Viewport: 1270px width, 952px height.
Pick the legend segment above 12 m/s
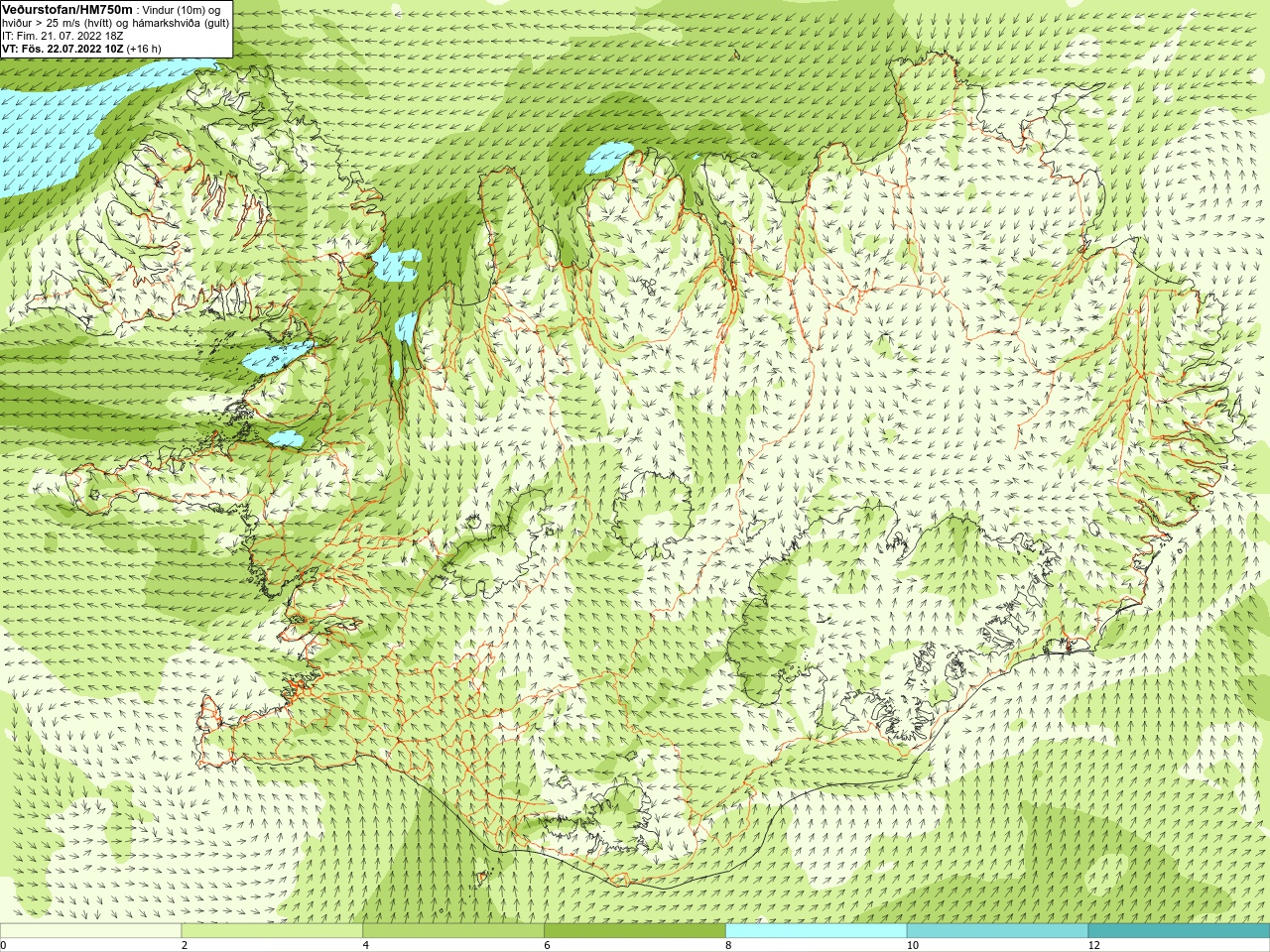[1179, 931]
